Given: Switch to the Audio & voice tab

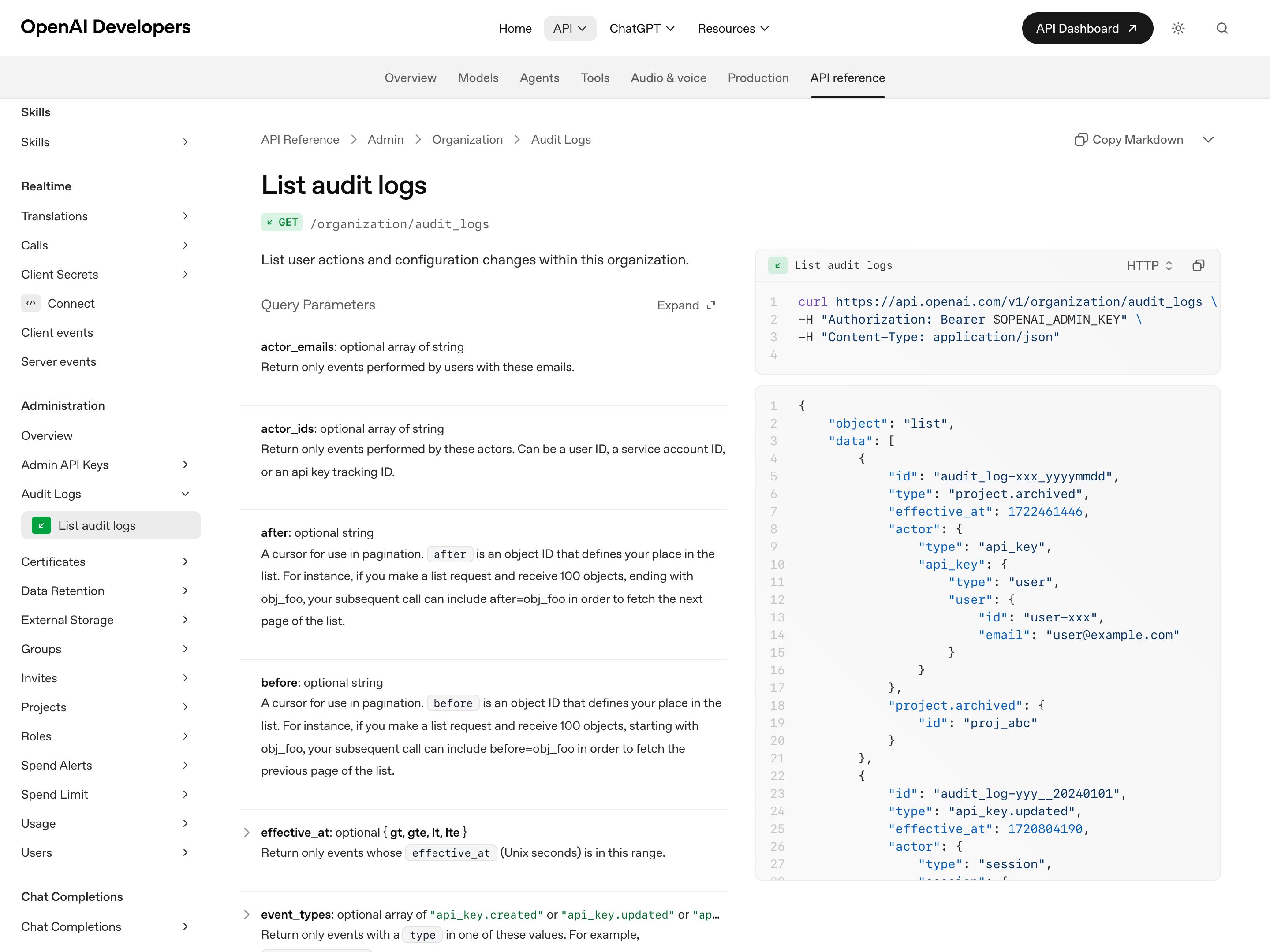Looking at the screenshot, I should tap(669, 78).
